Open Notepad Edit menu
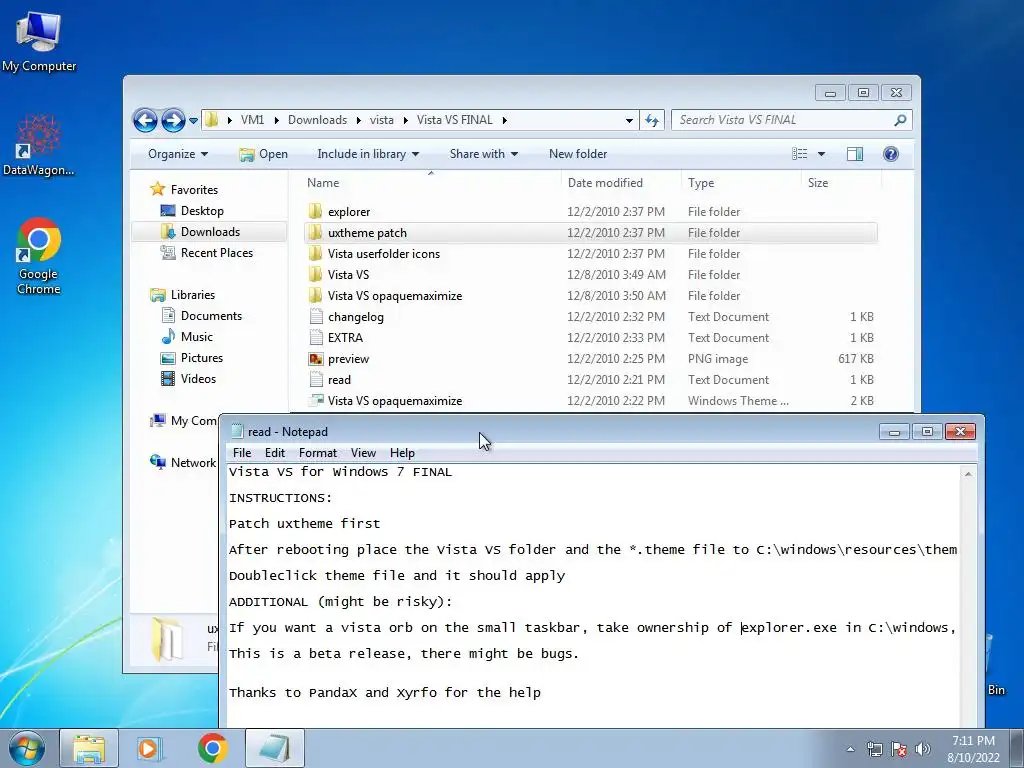This screenshot has height=768, width=1024. point(274,453)
